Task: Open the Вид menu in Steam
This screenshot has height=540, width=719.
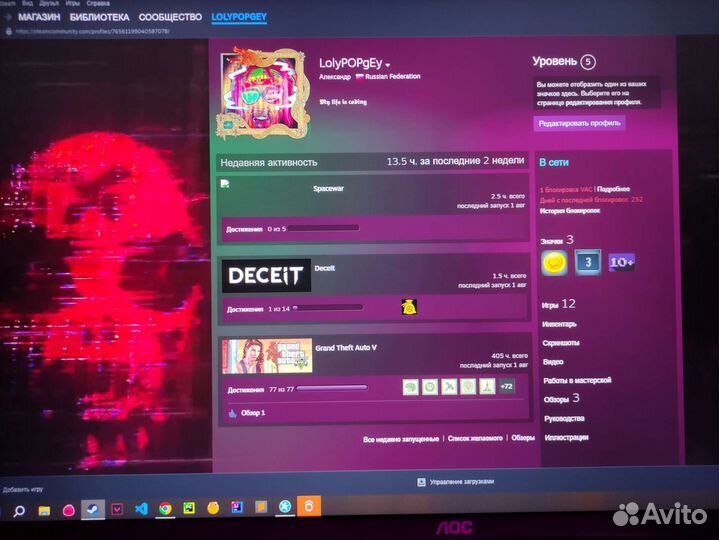Action: tap(28, 3)
